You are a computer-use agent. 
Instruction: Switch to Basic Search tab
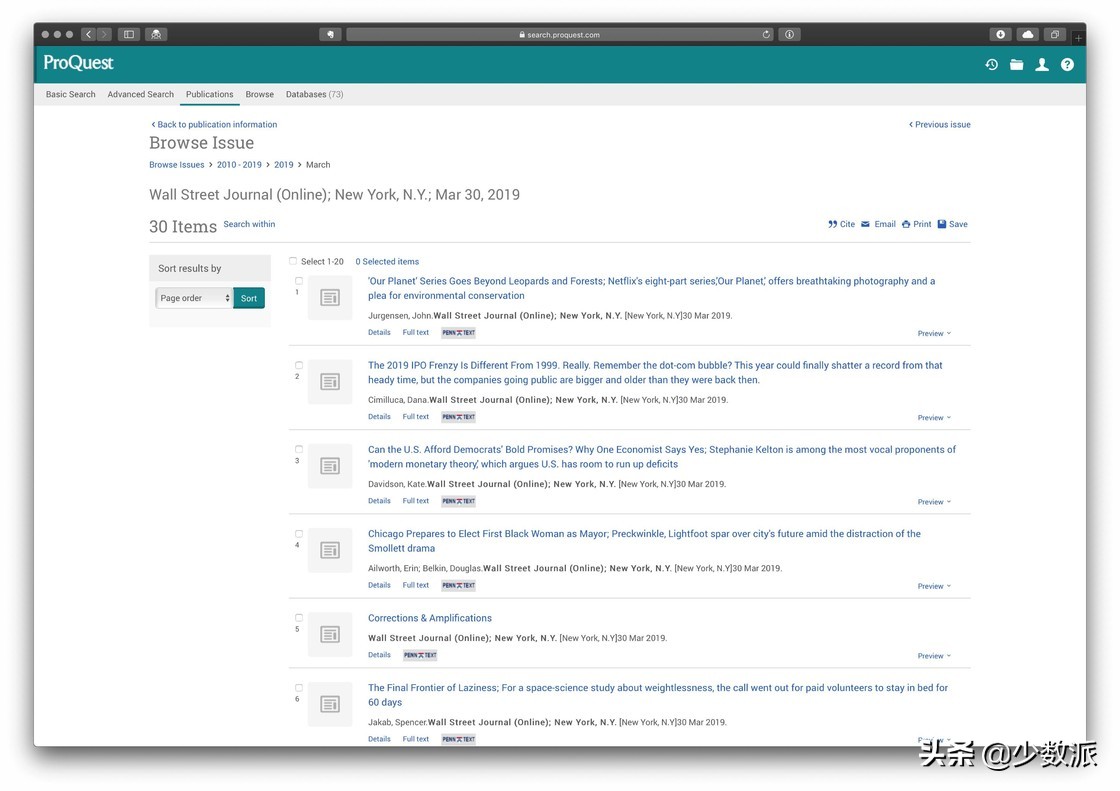[71, 94]
